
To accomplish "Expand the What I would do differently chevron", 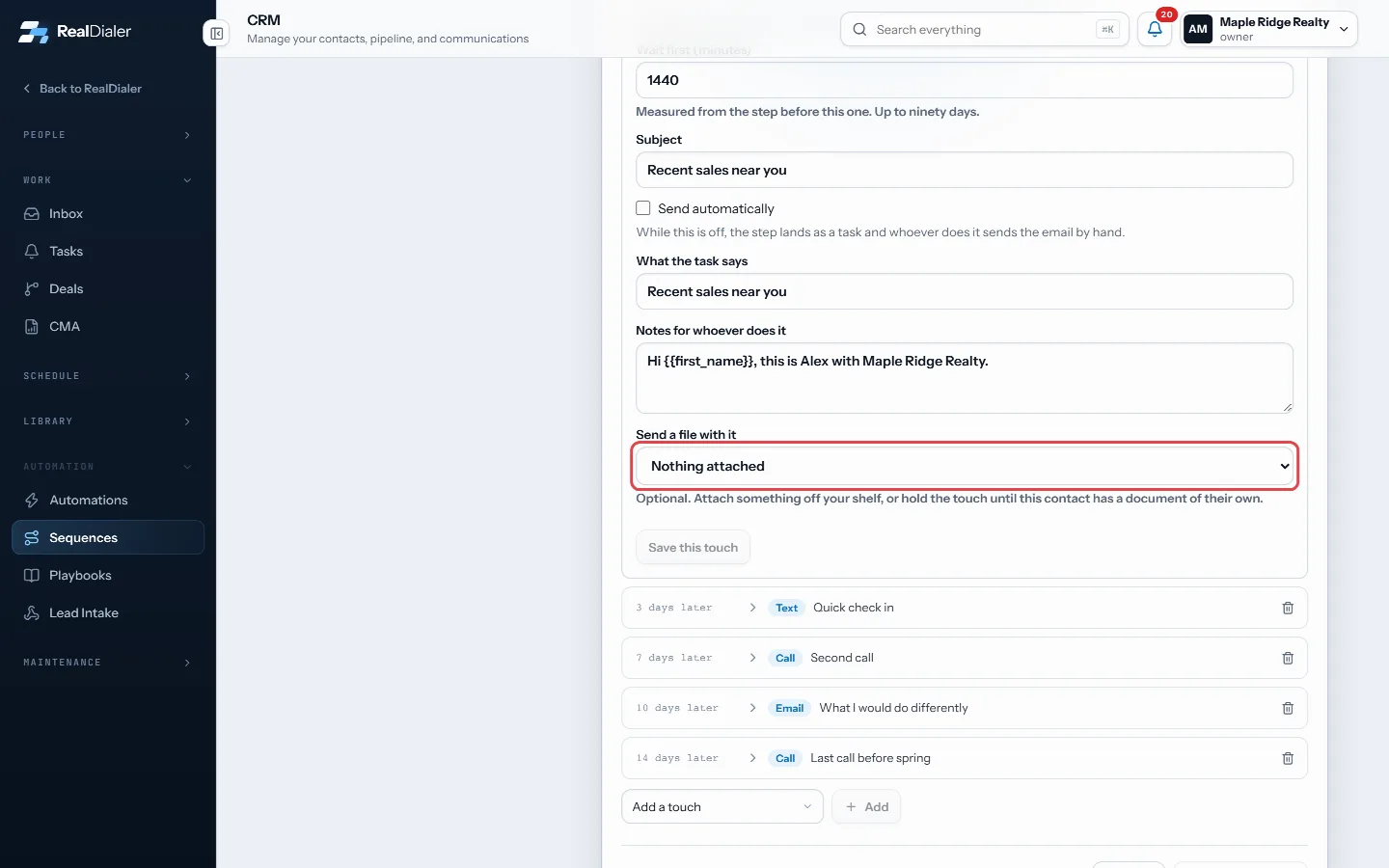I will coord(752,709).
